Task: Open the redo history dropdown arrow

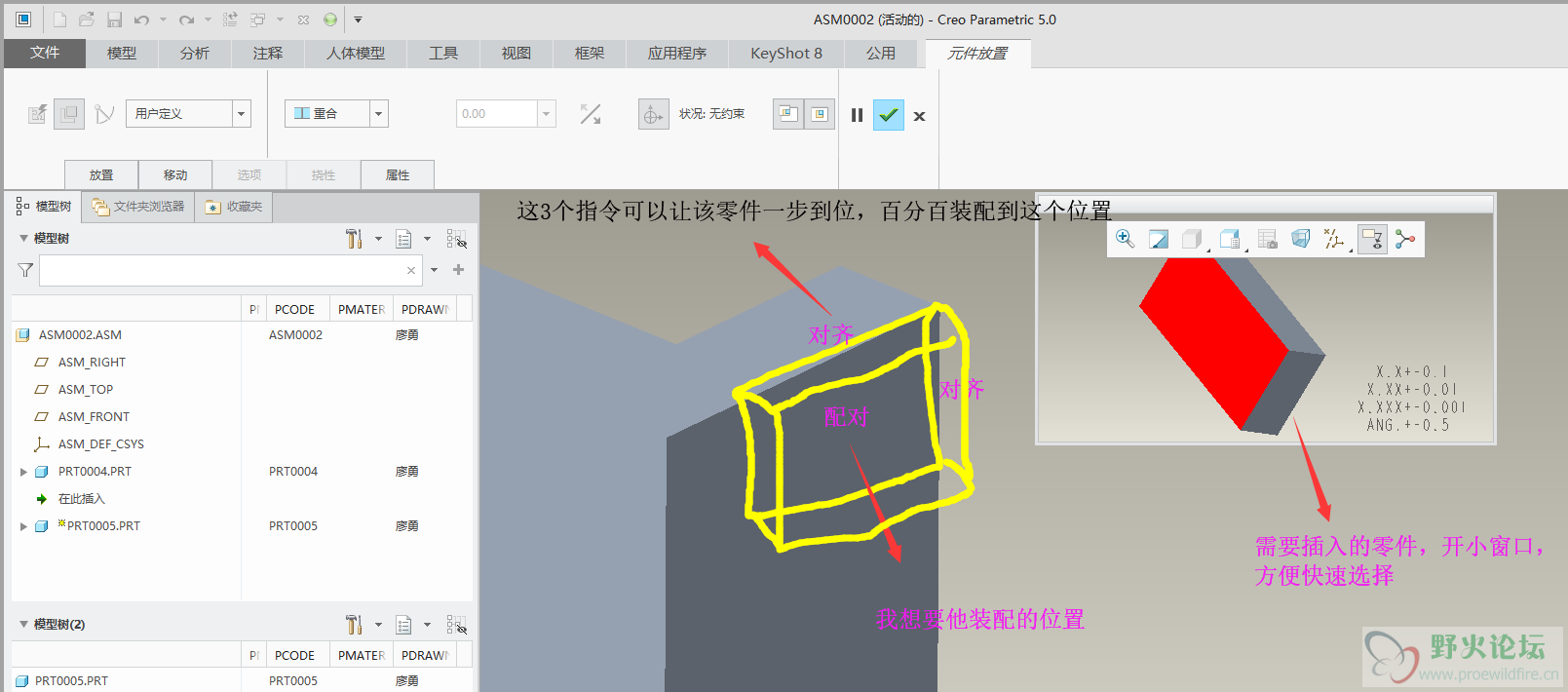Action: [x=208, y=19]
